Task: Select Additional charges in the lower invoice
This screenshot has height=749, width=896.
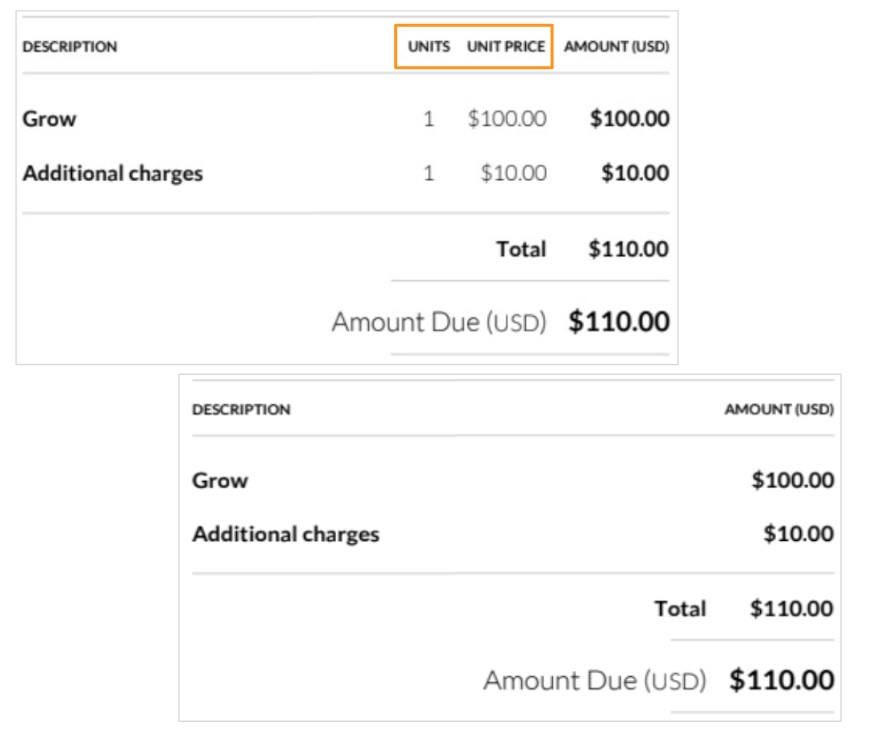Action: [286, 534]
